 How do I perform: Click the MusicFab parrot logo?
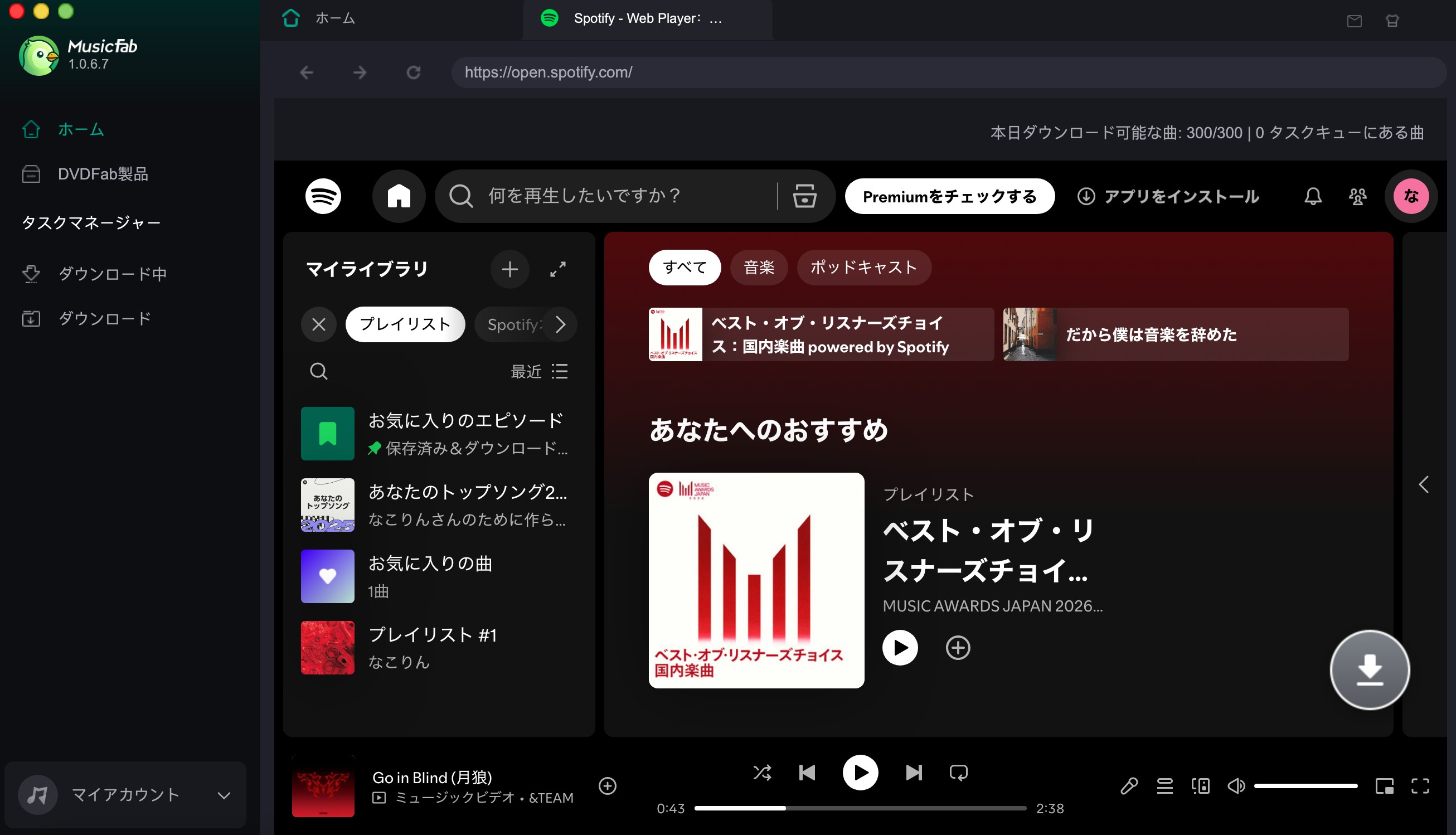click(38, 56)
